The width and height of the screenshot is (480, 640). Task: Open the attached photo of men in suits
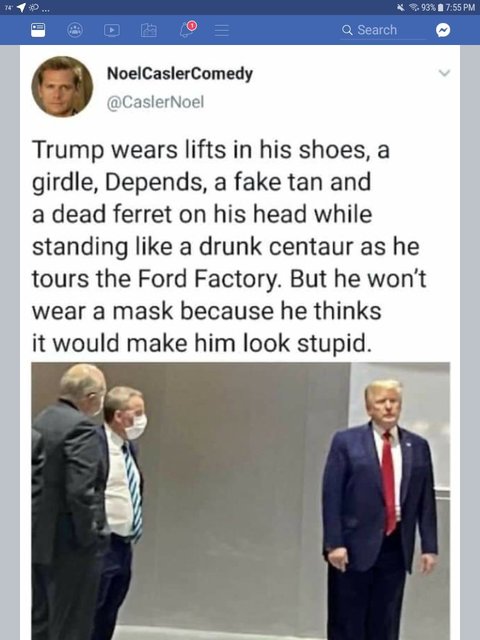[x=241, y=501]
